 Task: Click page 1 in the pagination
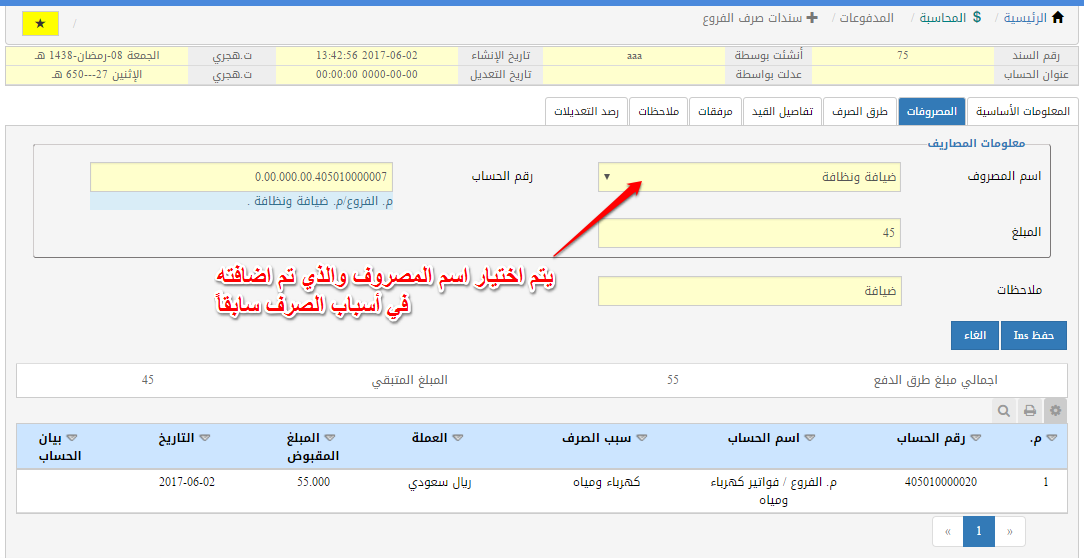tap(979, 532)
